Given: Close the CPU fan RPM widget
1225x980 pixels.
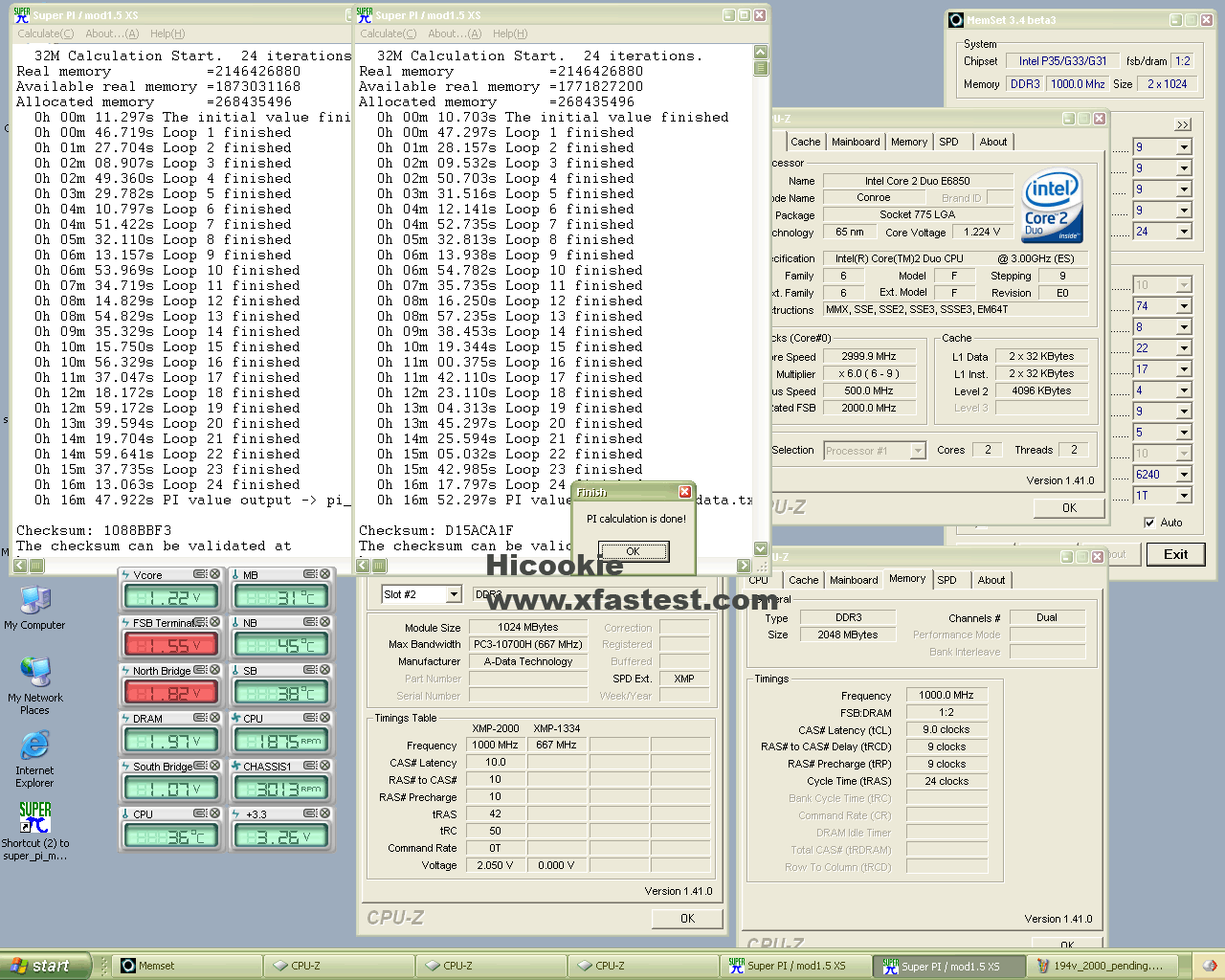Looking at the screenshot, I should tap(324, 718).
